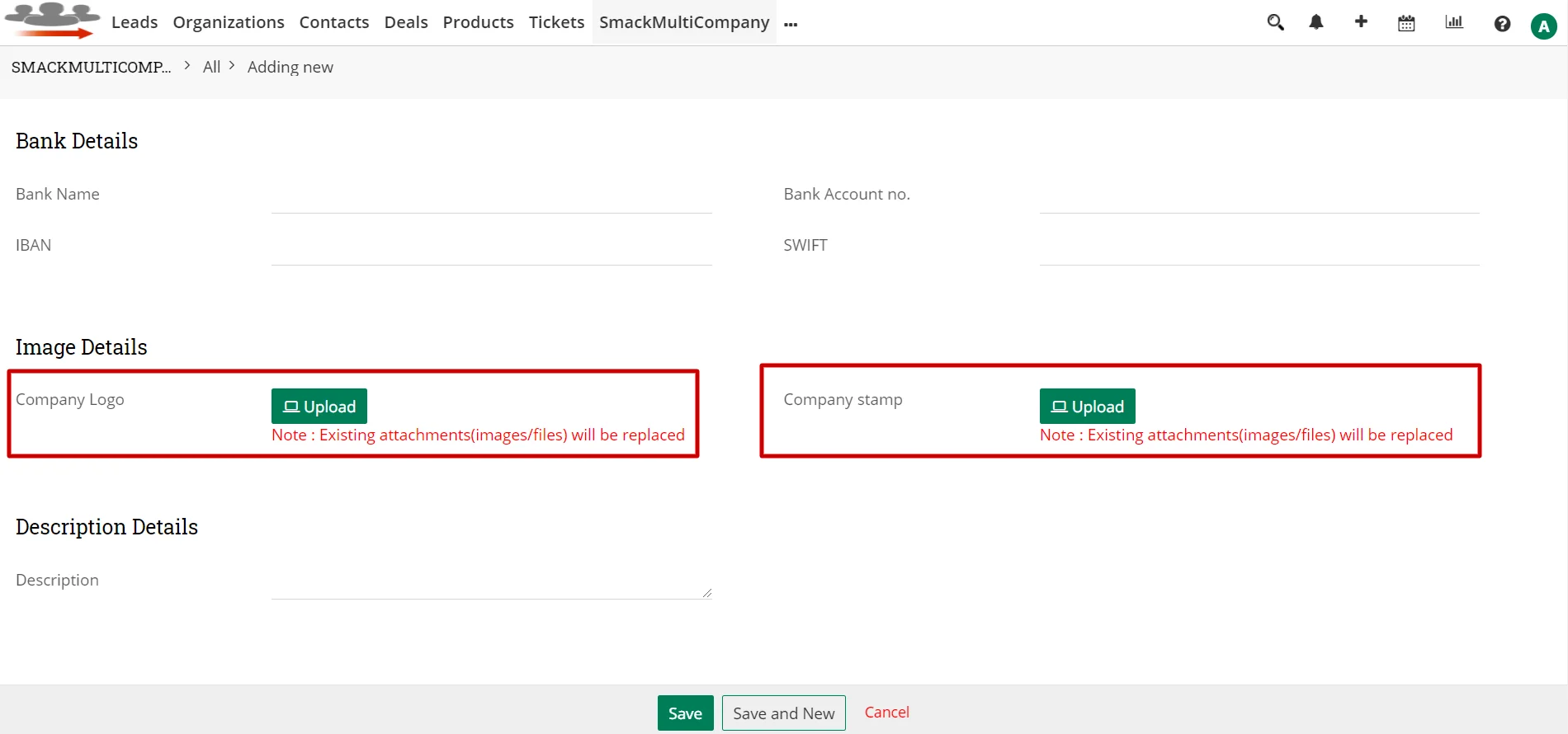Open the Tickets menu item
Screen dimensions: 1568x734
pyautogui.click(x=556, y=22)
